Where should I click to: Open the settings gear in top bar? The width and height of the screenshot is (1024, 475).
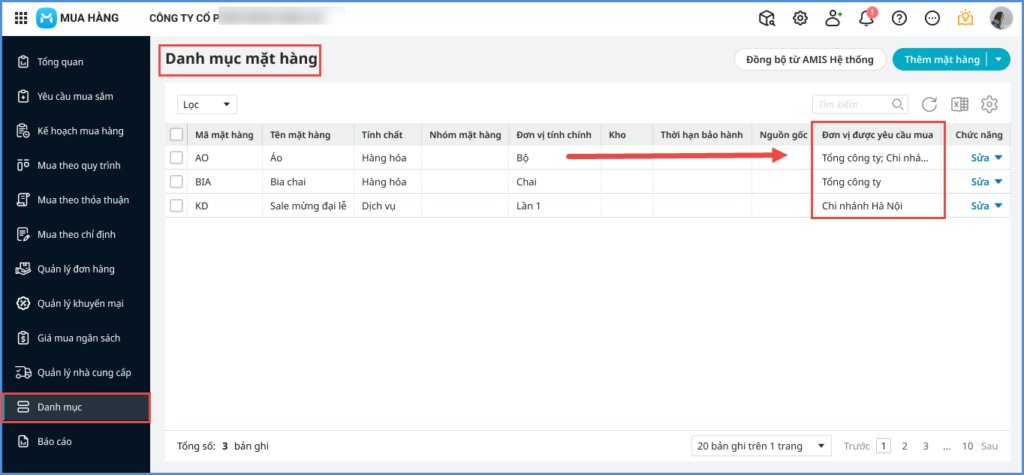pyautogui.click(x=800, y=18)
